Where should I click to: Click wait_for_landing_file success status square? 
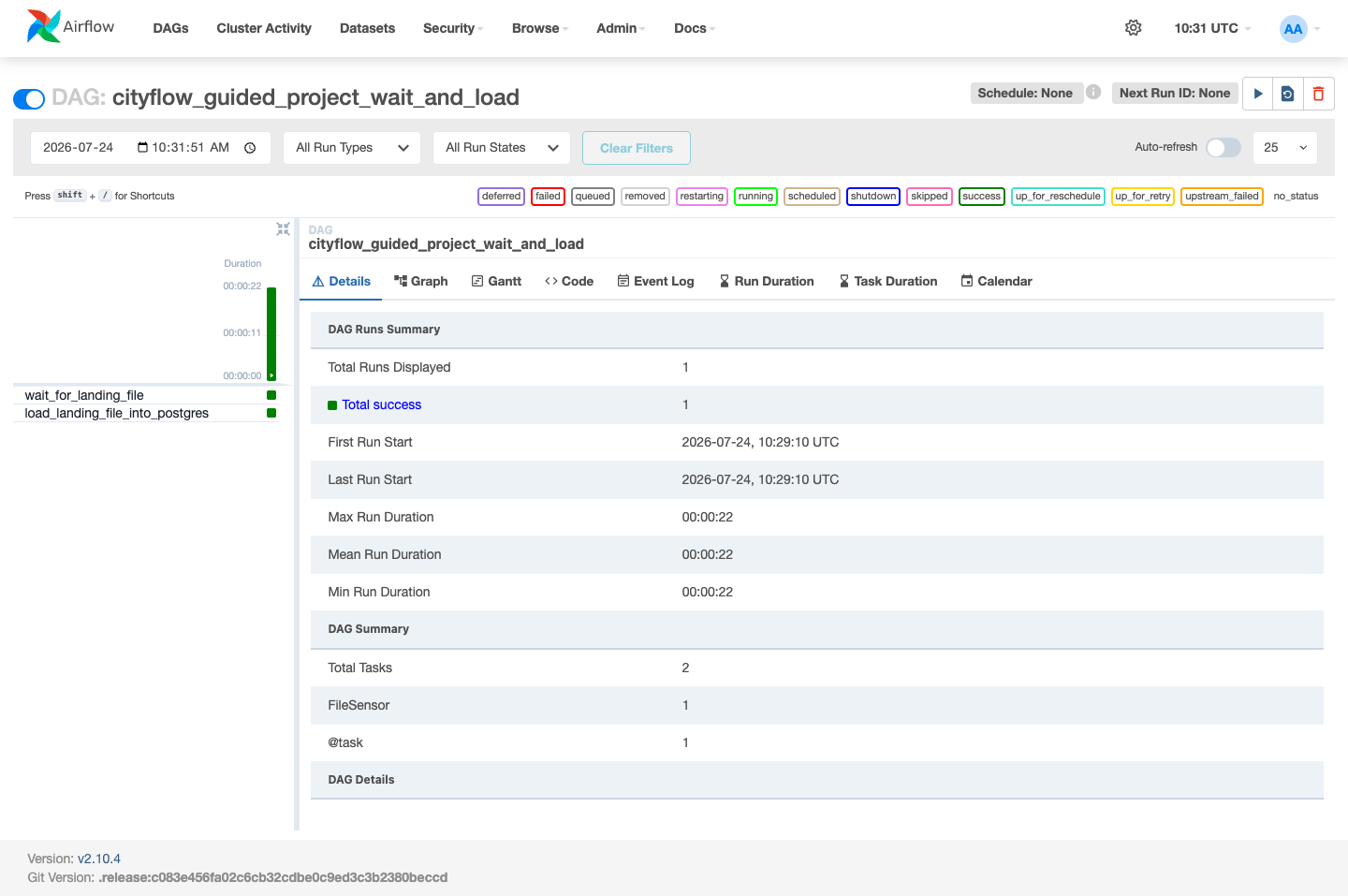[x=271, y=395]
